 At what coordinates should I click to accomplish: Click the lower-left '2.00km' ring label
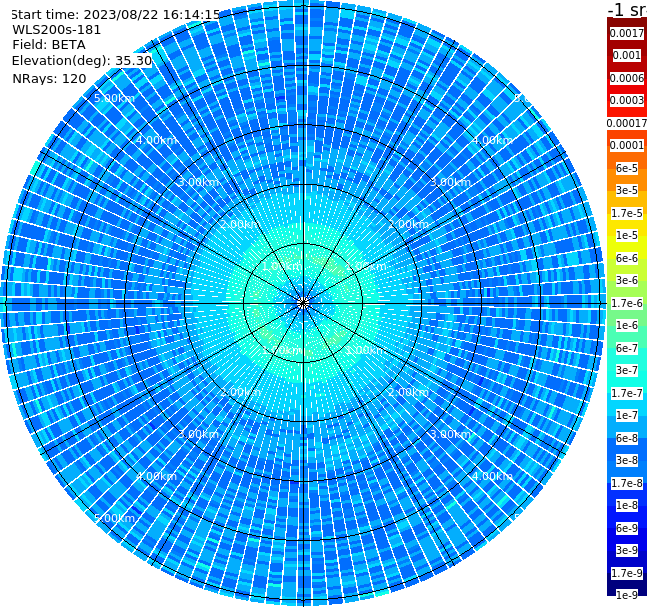pos(240,392)
